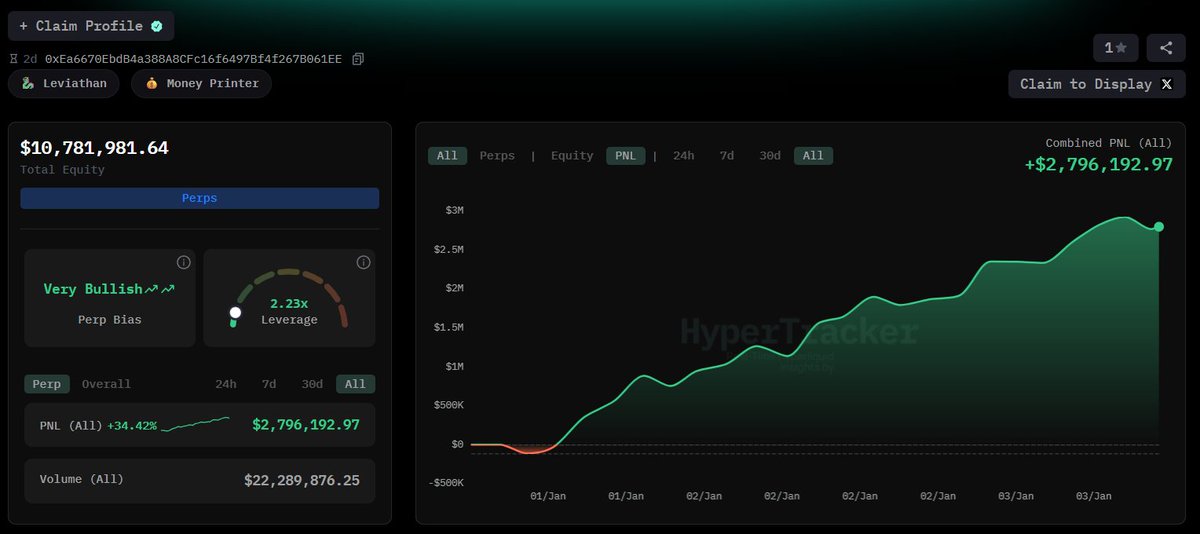Switch to the Overall tab in the stats panel

[106, 384]
